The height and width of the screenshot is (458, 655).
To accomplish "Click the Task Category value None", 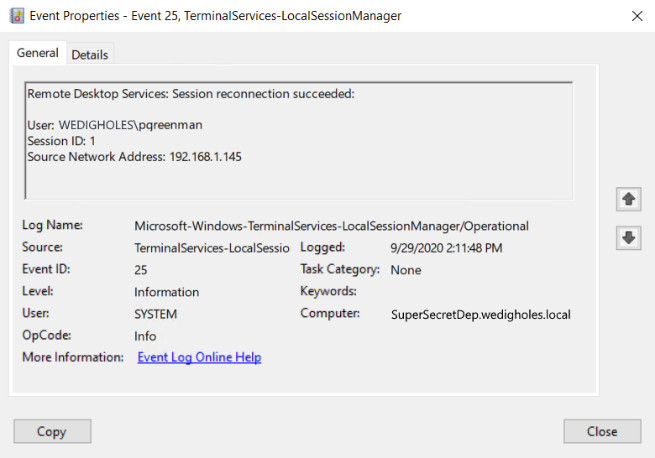I will 406,270.
